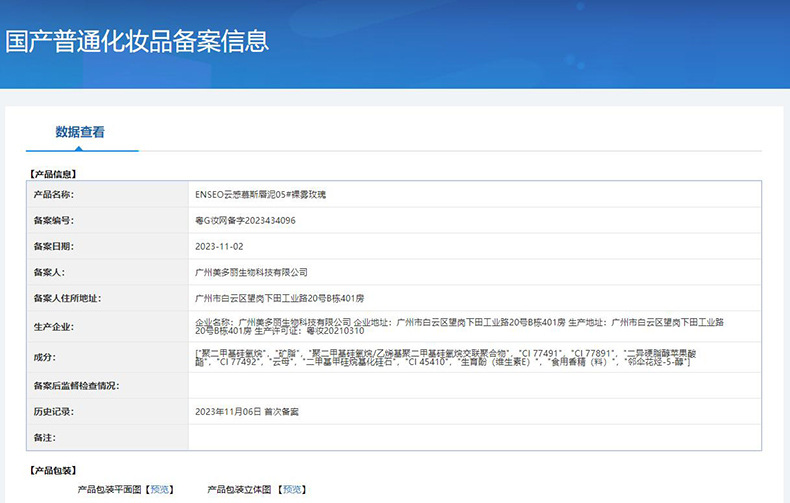Click 预览 link for 产品包装立体图
Screen dimensions: 790x503
292,489
